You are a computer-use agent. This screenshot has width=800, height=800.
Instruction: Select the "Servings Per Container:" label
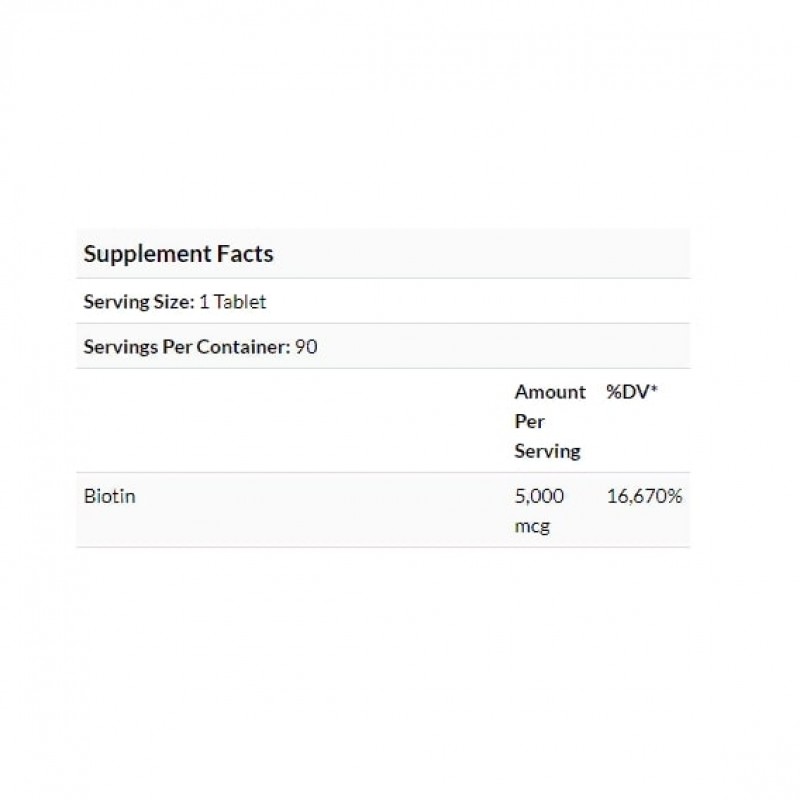[187, 347]
